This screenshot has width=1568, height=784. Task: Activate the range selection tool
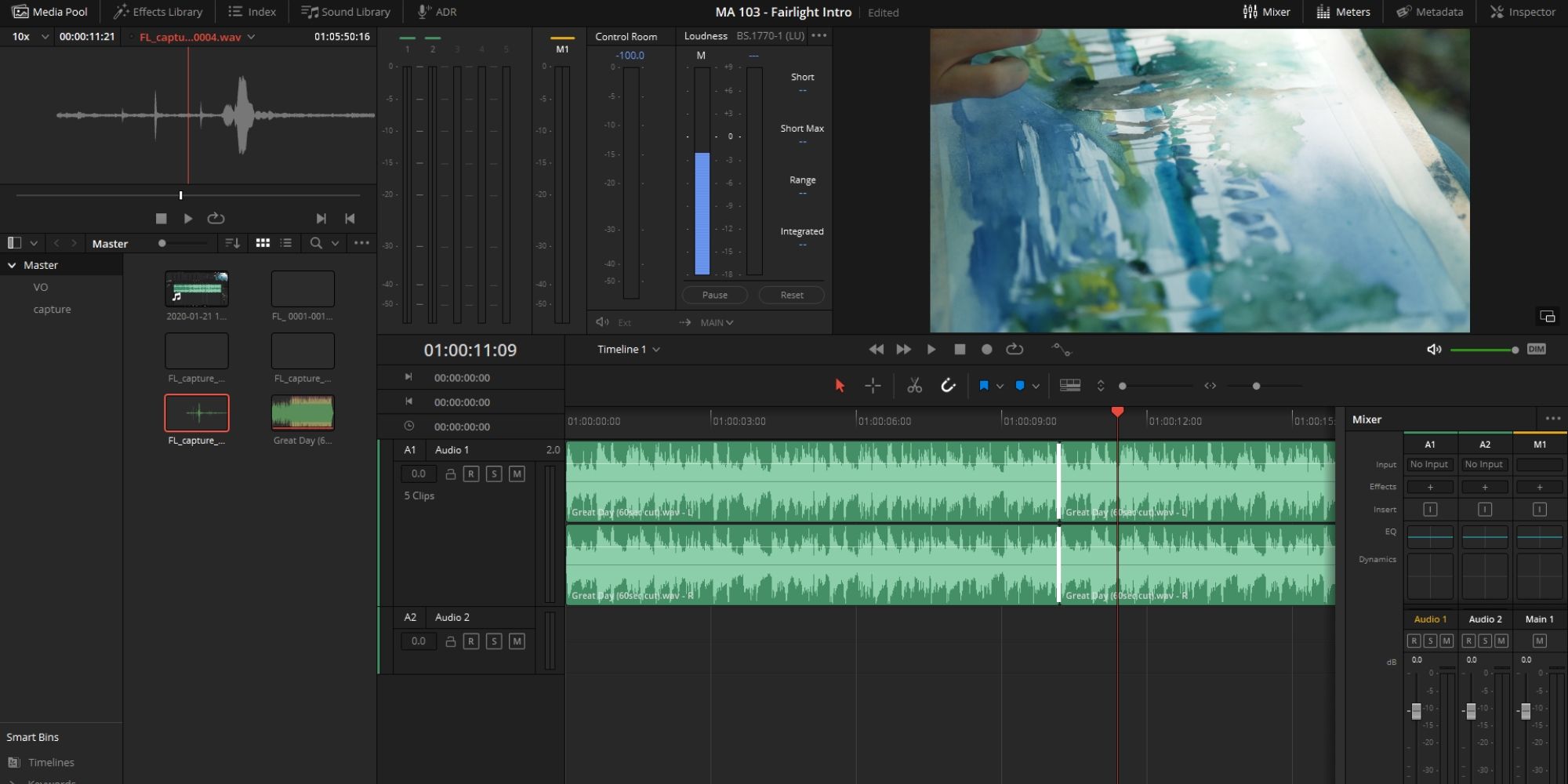coord(873,385)
